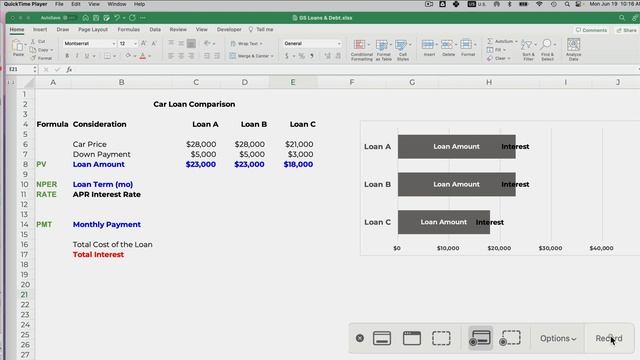The height and width of the screenshot is (360, 640).
Task: Click the insert function fx icon
Action: [x=69, y=69]
